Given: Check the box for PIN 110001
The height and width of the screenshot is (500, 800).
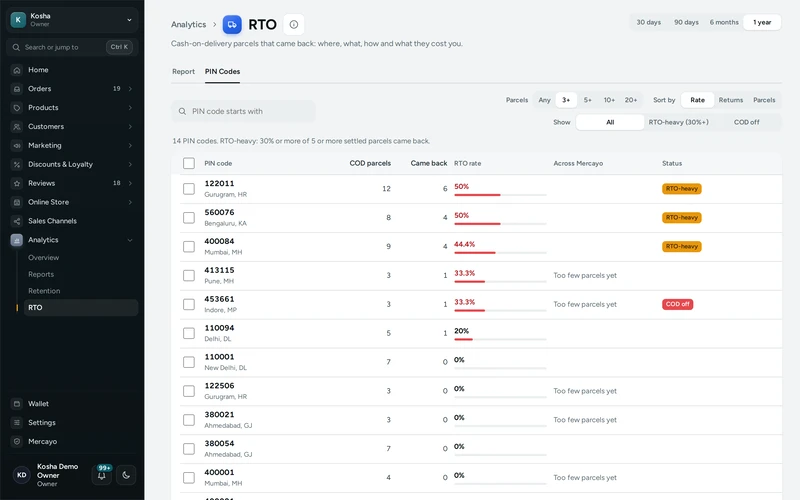Looking at the screenshot, I should (x=189, y=362).
